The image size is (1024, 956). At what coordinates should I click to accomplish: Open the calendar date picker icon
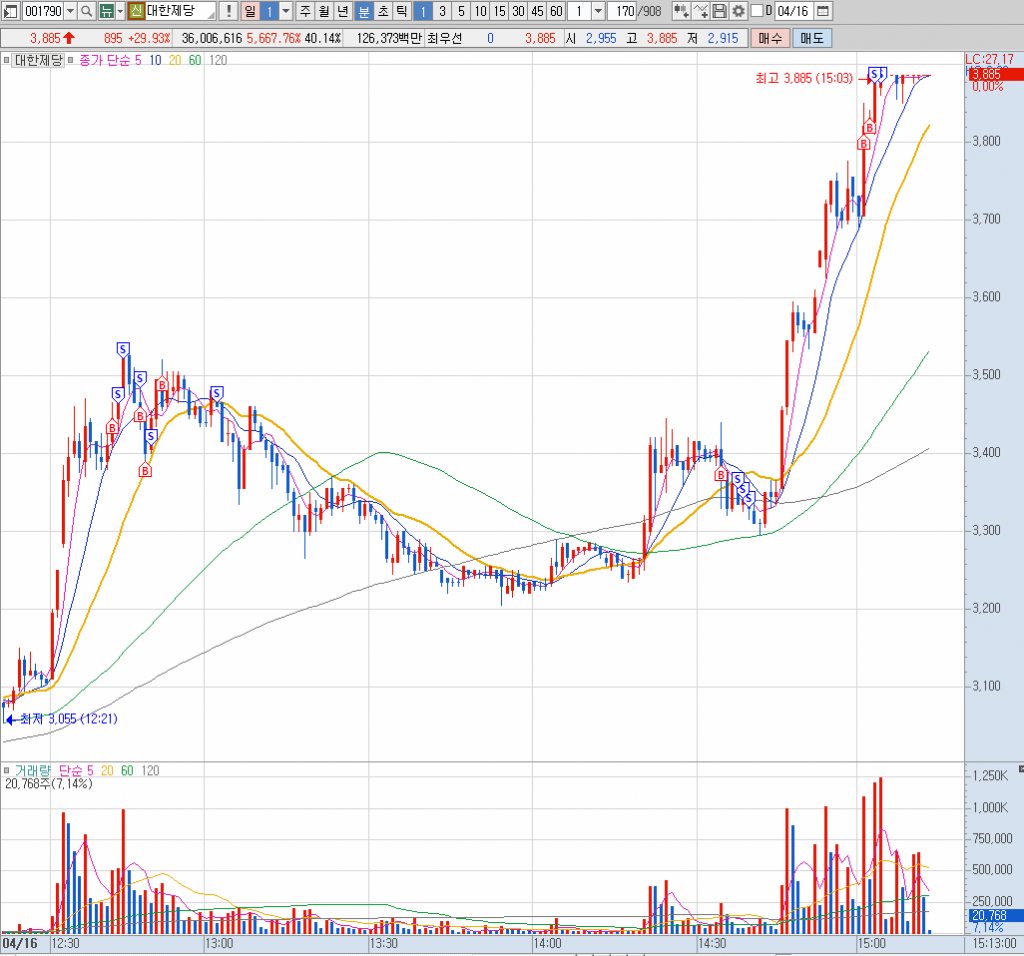click(x=822, y=11)
